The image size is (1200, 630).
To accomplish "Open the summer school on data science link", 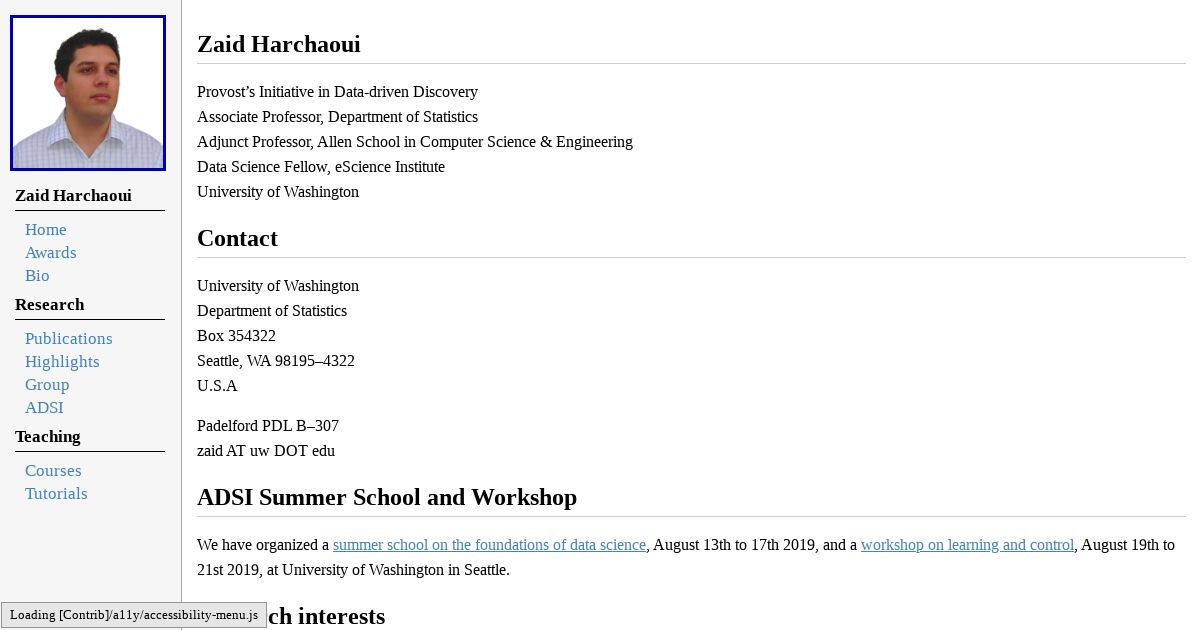I will (x=489, y=545).
